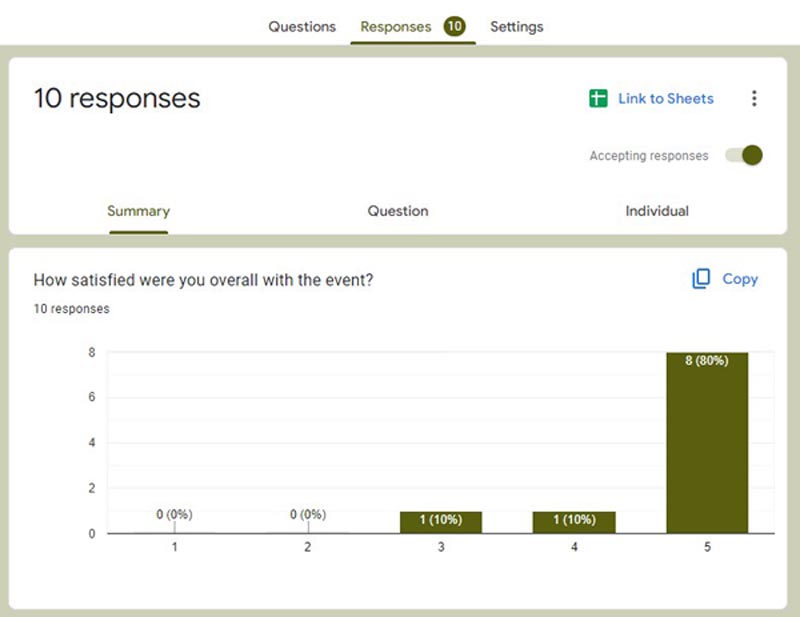
Task: Switch to the Question view tab
Action: 398,211
